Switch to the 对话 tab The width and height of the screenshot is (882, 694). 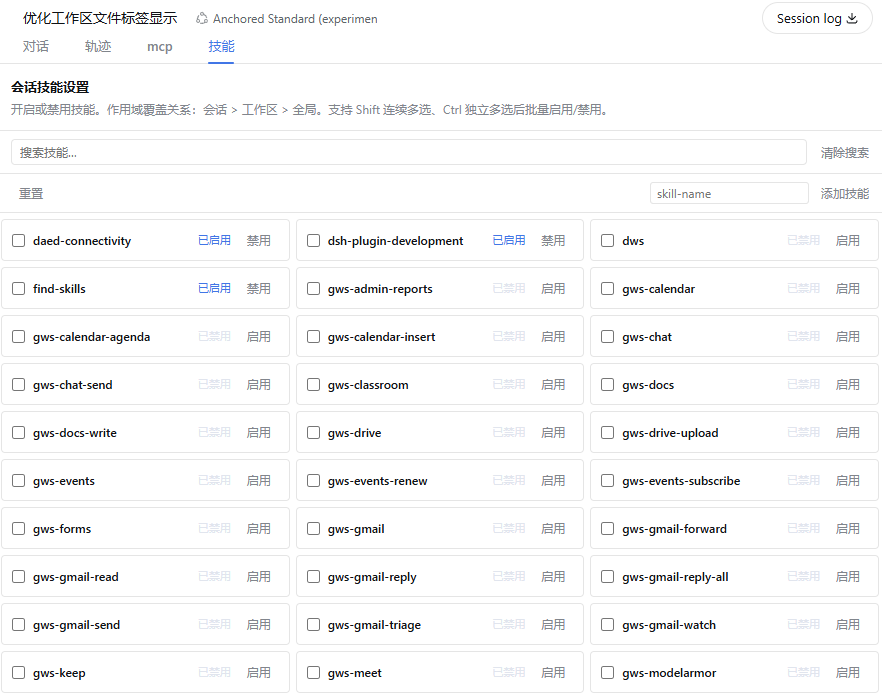tap(35, 46)
